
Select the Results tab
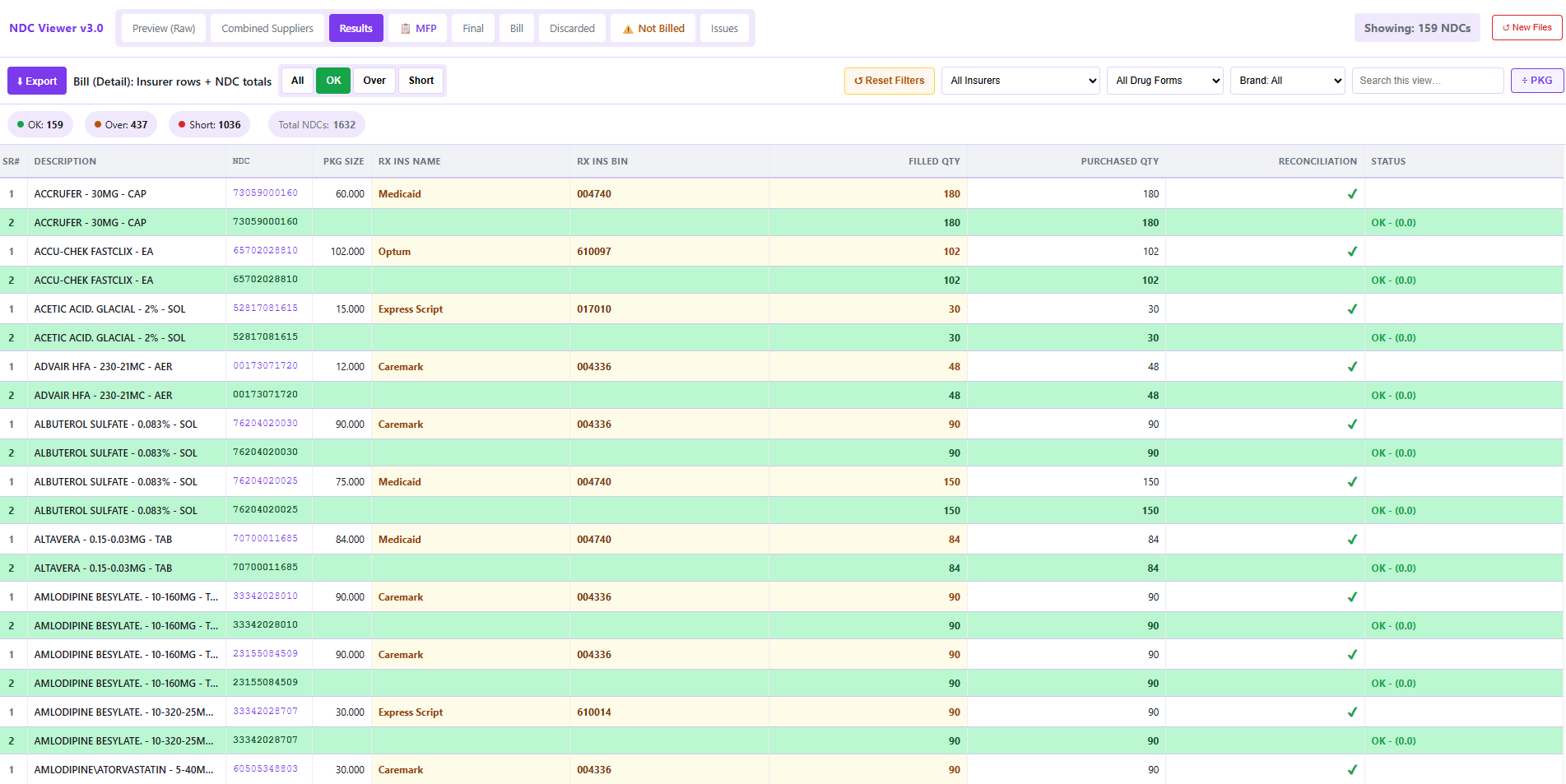[x=356, y=28]
